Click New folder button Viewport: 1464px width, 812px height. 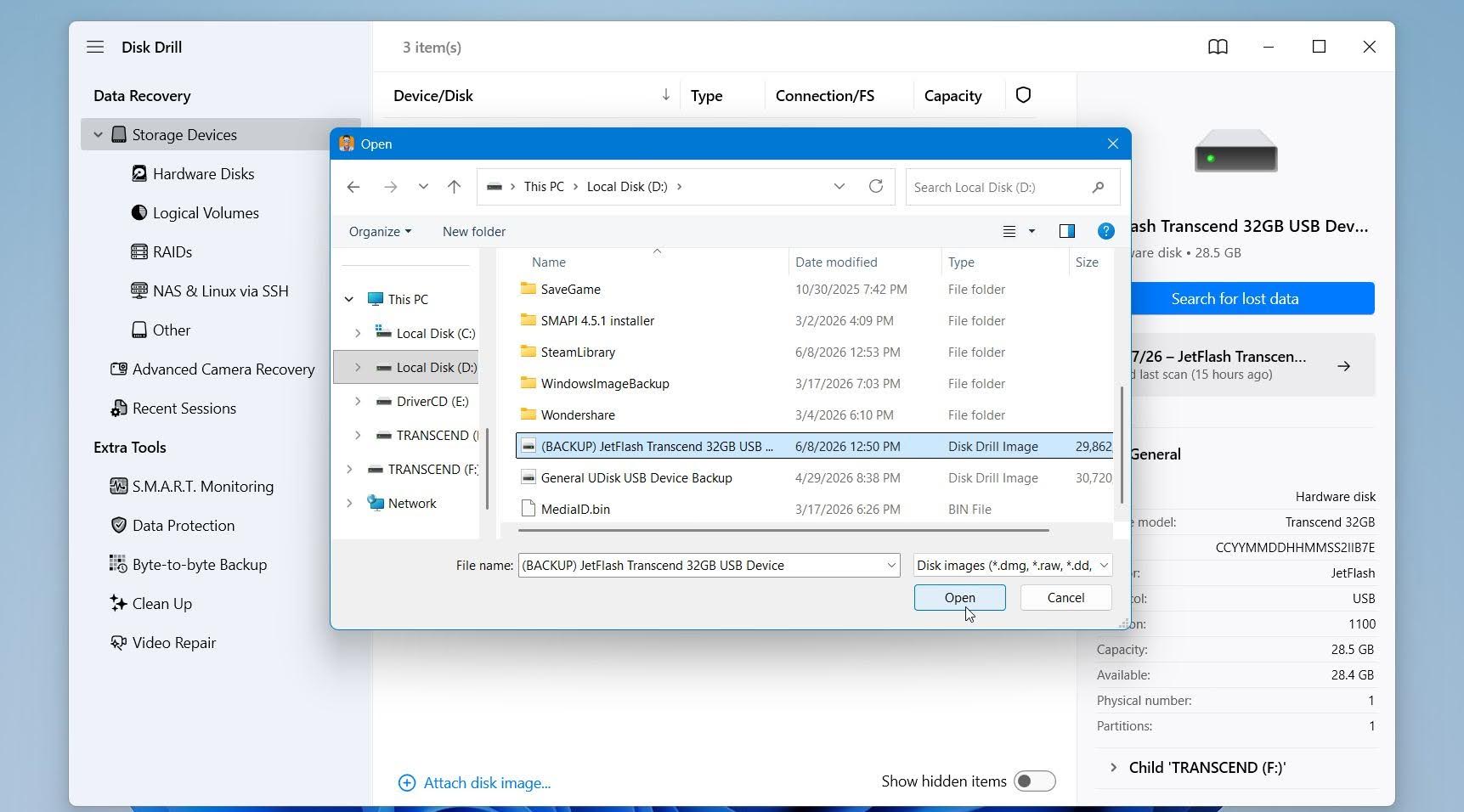(x=473, y=231)
